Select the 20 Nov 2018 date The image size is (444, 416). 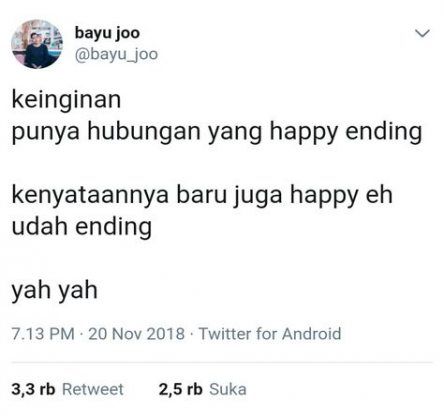pos(136,334)
